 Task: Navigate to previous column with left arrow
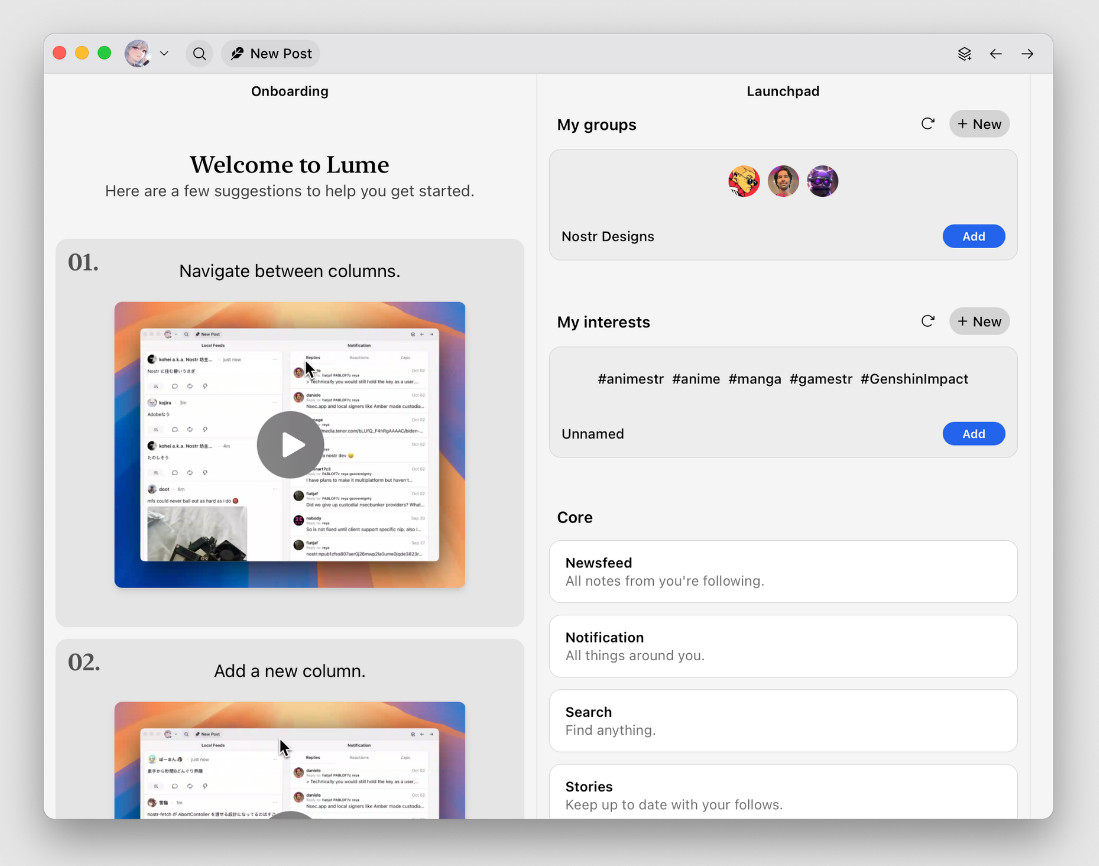(x=996, y=54)
